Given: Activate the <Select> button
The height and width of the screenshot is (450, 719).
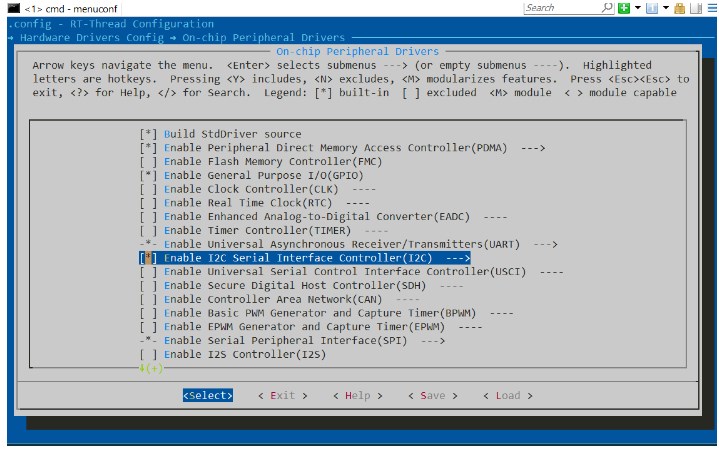Looking at the screenshot, I should tap(208, 395).
